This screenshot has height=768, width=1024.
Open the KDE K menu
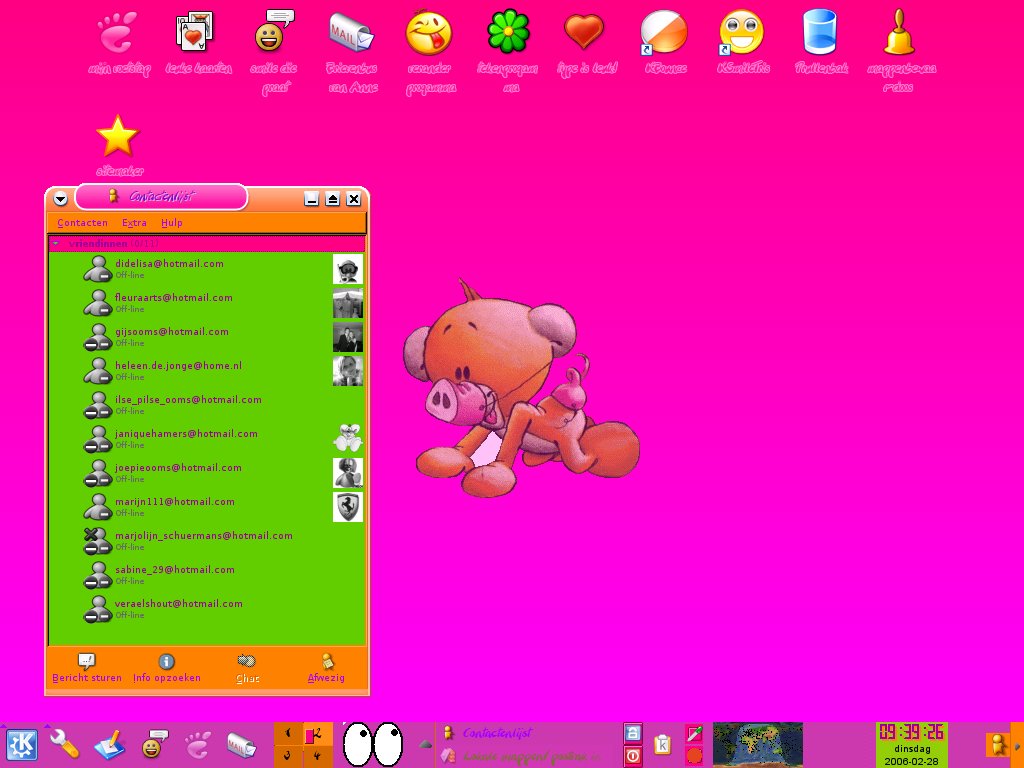[22, 745]
